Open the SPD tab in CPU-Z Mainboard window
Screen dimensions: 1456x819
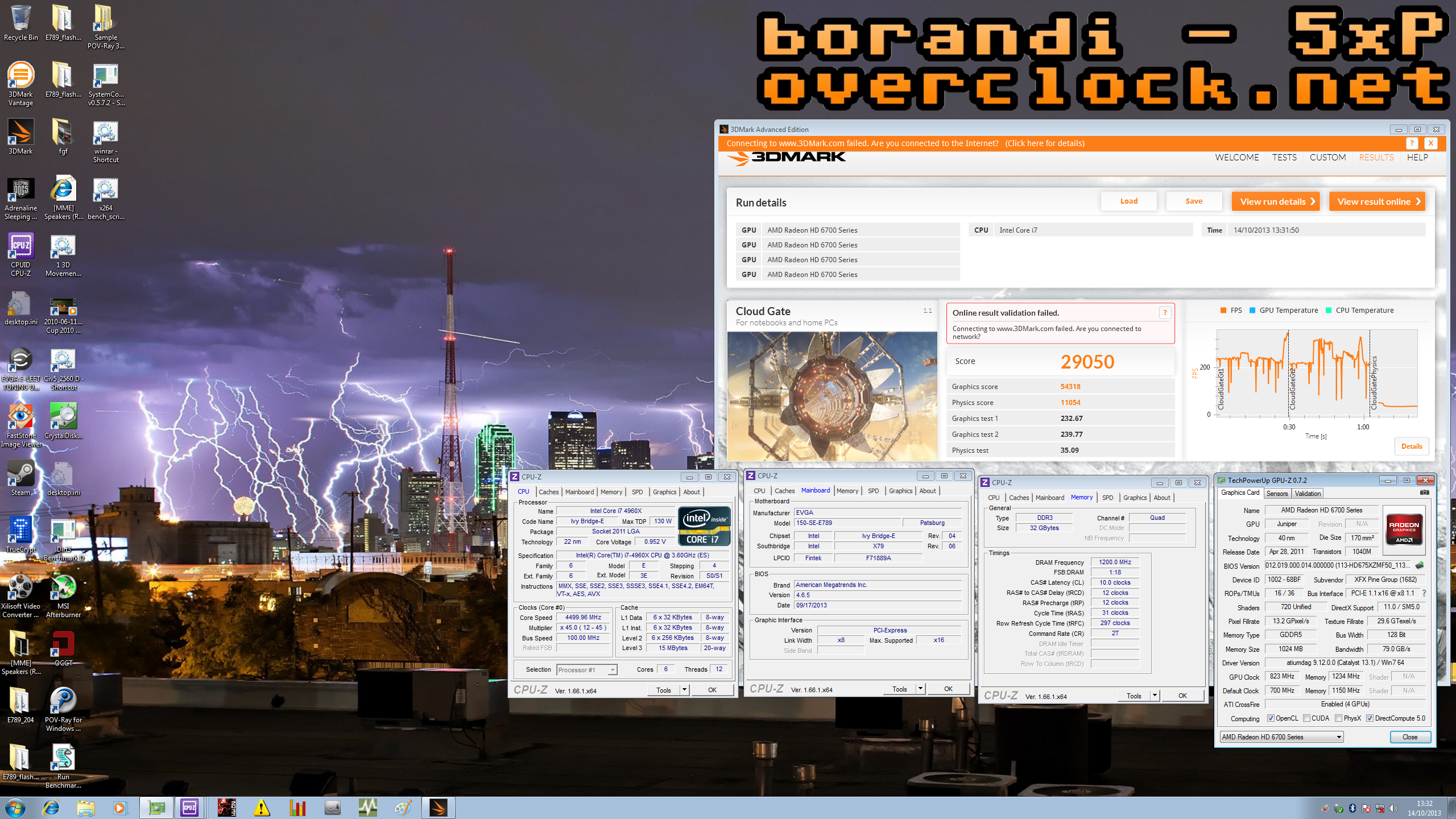coord(873,491)
